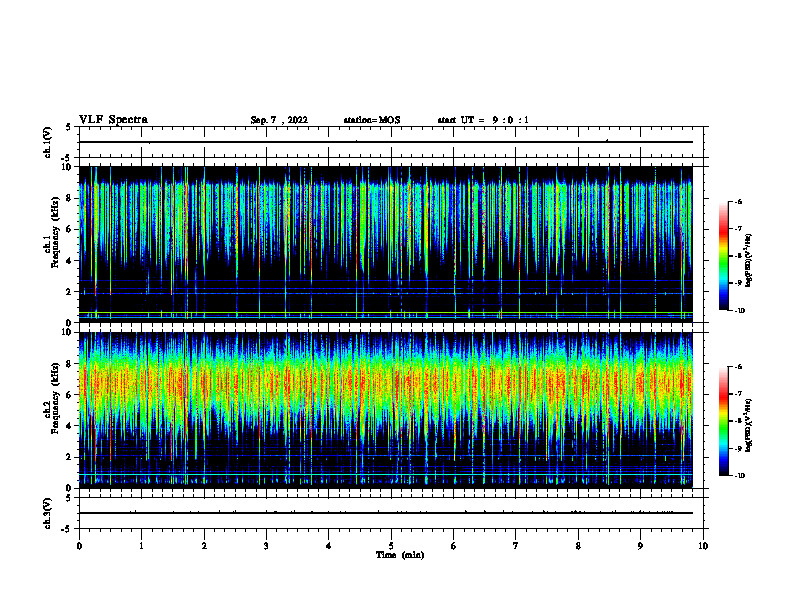
Task: Click the 'VLF Spectra' title text
Action: point(113,120)
